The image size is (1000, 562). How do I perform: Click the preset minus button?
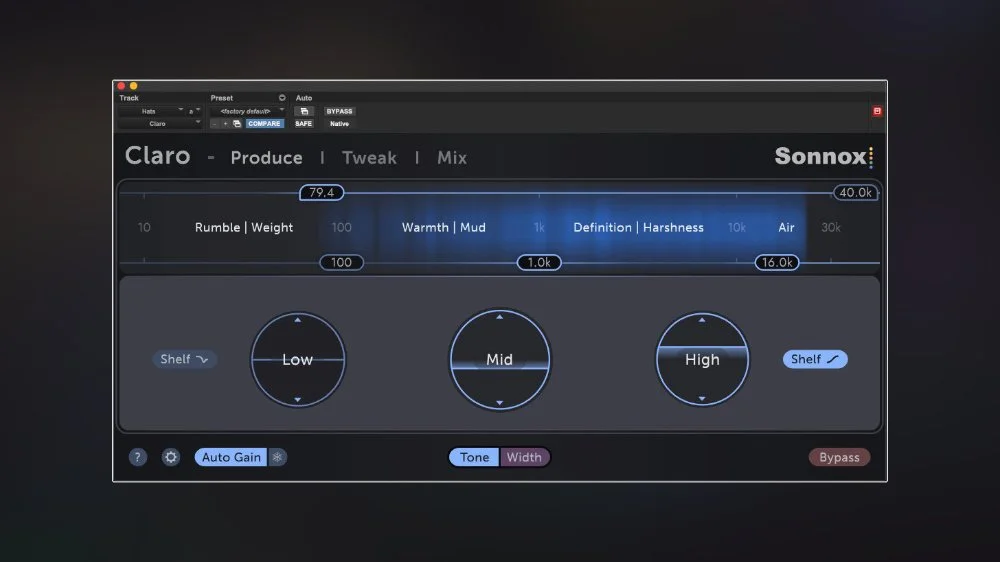(x=215, y=124)
